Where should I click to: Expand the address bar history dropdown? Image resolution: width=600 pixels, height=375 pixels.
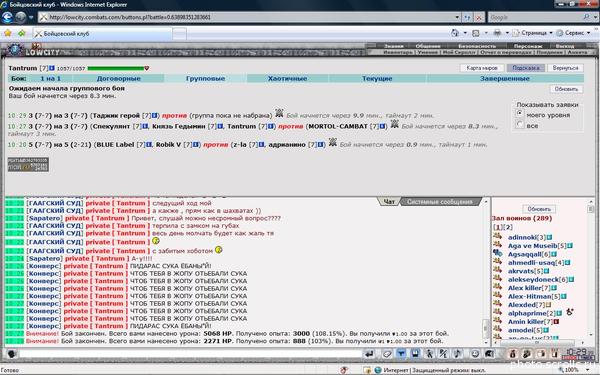coord(457,17)
